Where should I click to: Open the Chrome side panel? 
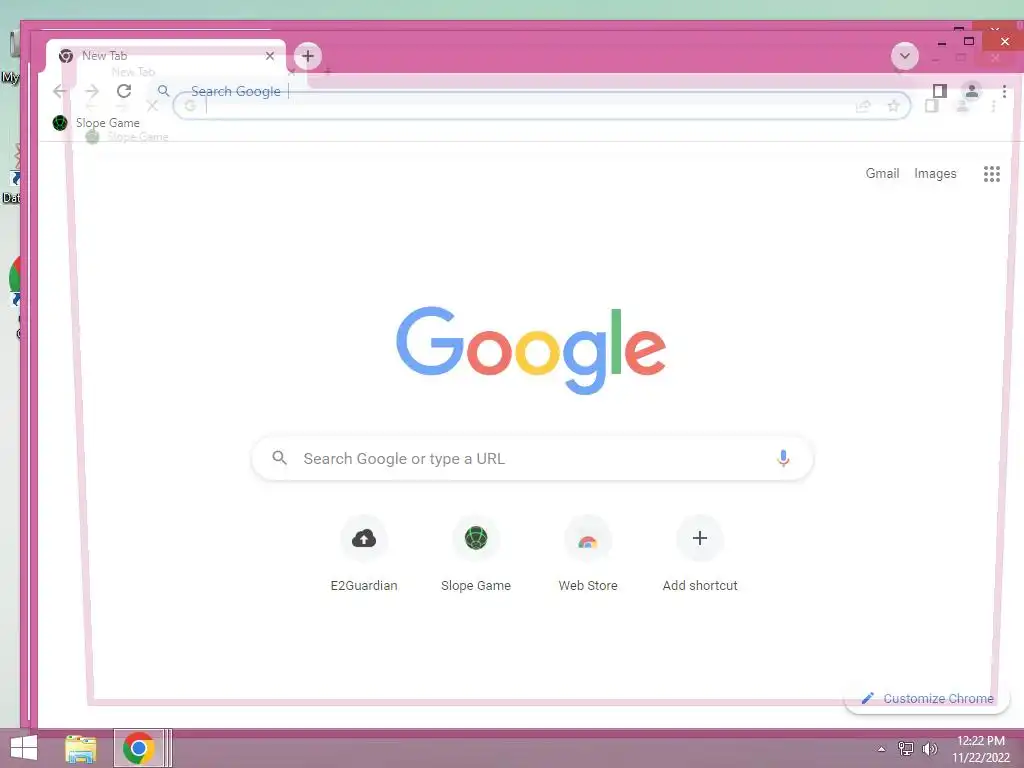click(940, 91)
